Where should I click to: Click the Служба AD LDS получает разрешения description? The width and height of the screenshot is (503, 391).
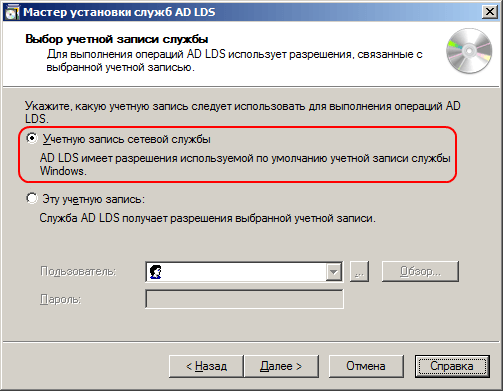207,218
